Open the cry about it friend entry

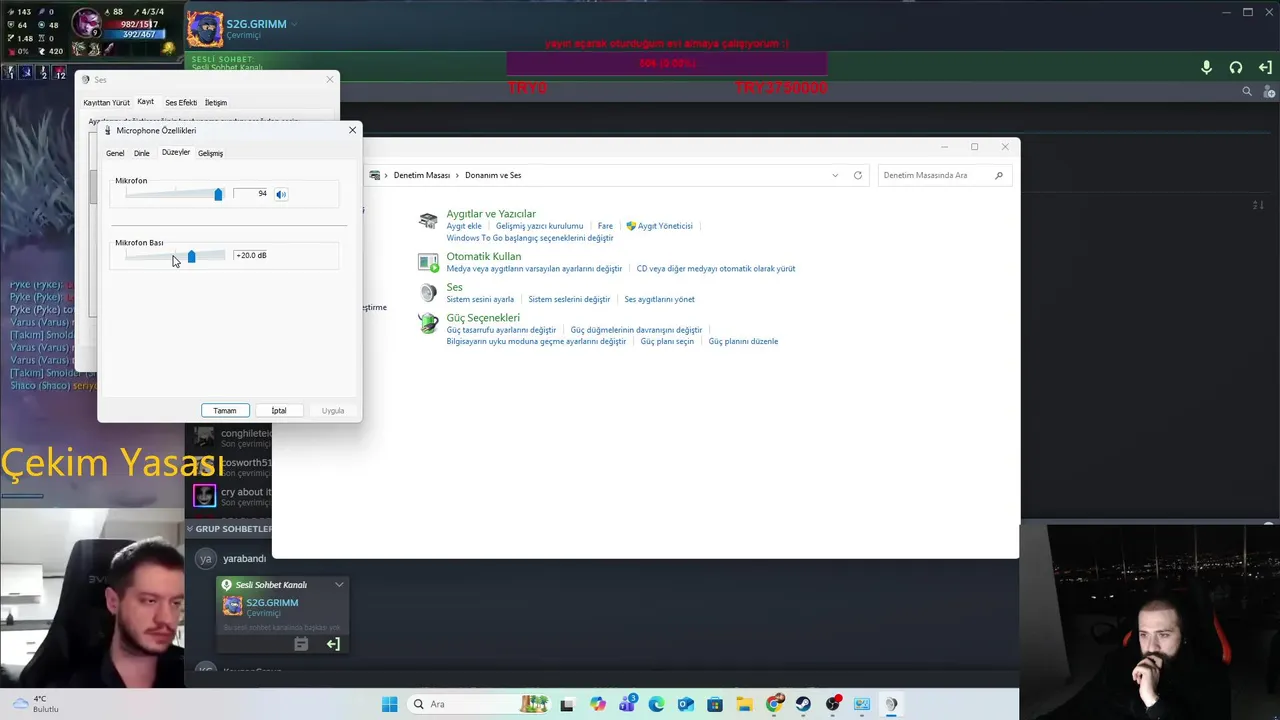click(231, 496)
